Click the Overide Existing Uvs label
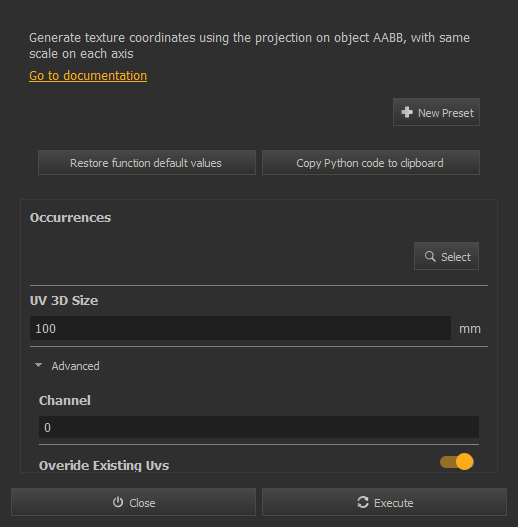Viewport: 518px width, 527px height. coord(104,465)
